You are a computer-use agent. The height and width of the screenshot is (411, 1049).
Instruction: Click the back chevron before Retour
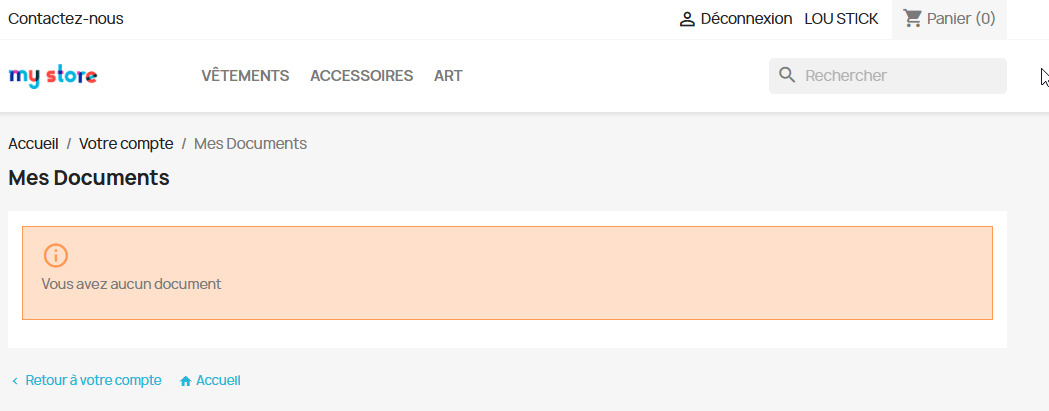[x=15, y=381]
